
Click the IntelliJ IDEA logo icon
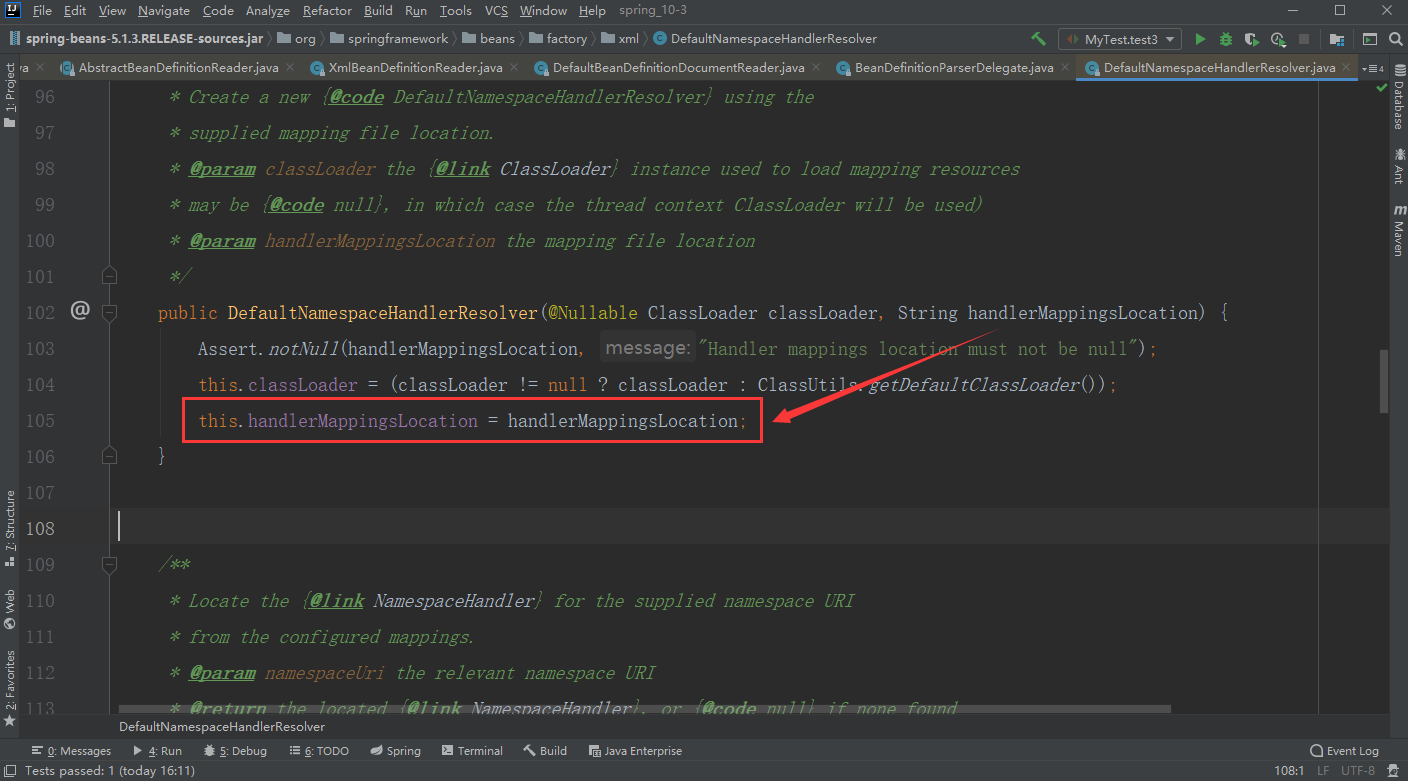[x=14, y=11]
